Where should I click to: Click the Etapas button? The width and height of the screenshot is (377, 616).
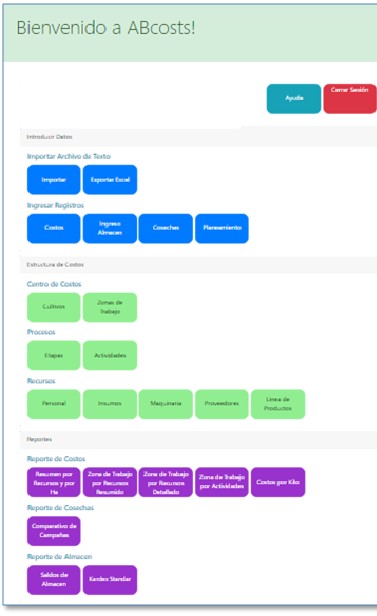[53, 355]
